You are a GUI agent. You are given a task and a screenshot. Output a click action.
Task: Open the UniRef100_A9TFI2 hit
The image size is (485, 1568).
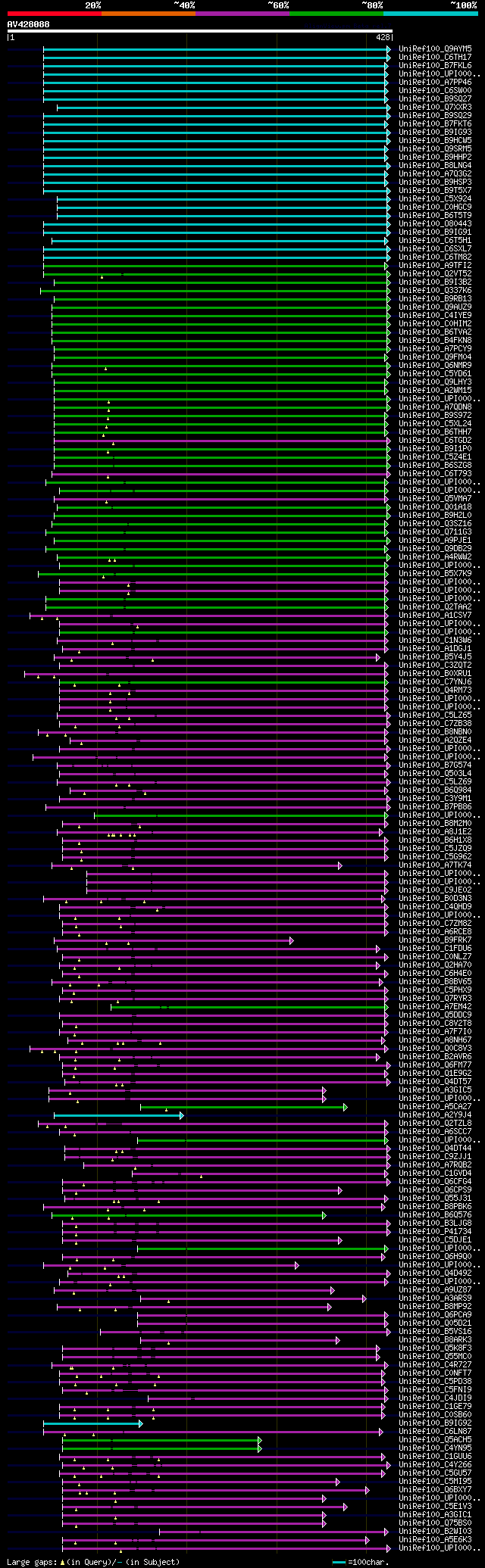point(435,265)
